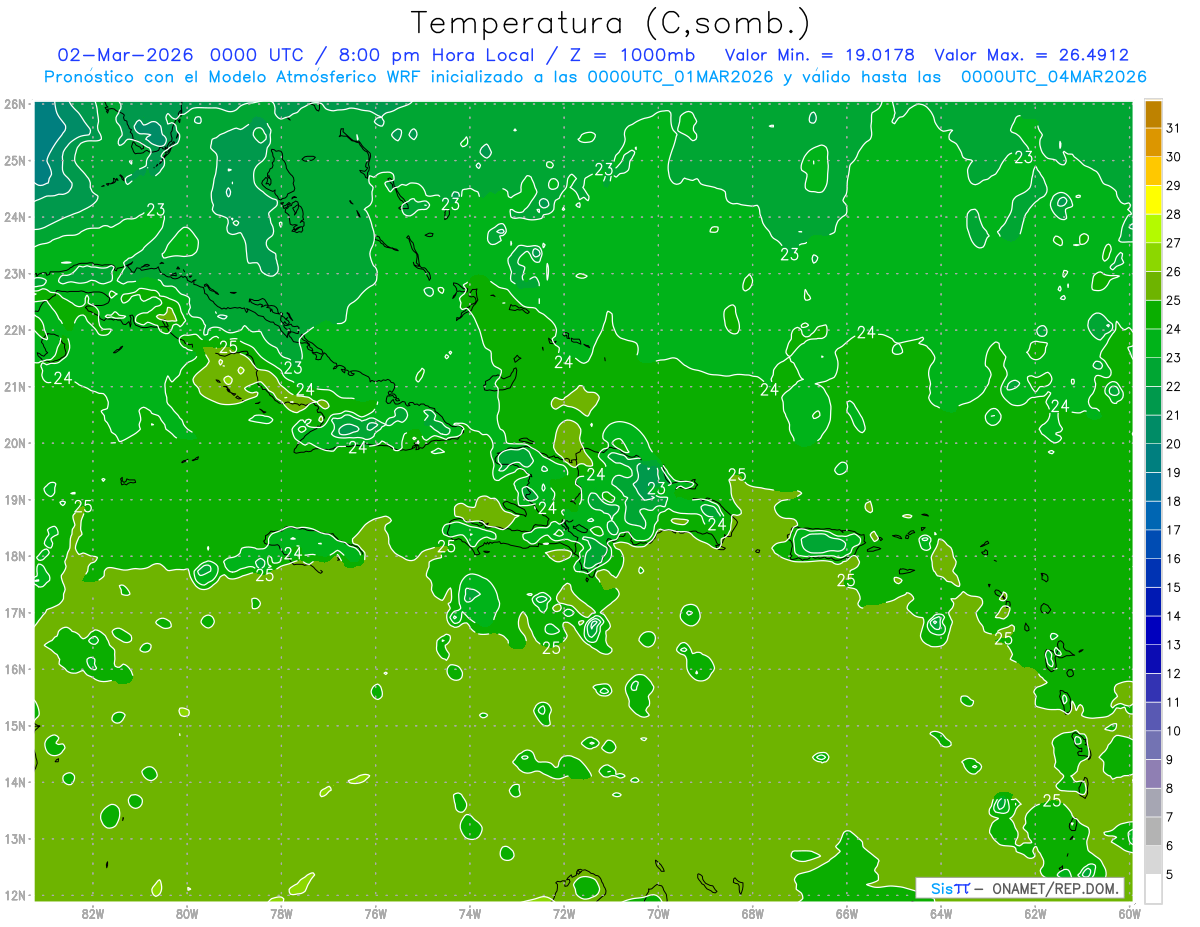Click the latitude label "21N"
Screen dimensions: 1200x927
click(14, 387)
